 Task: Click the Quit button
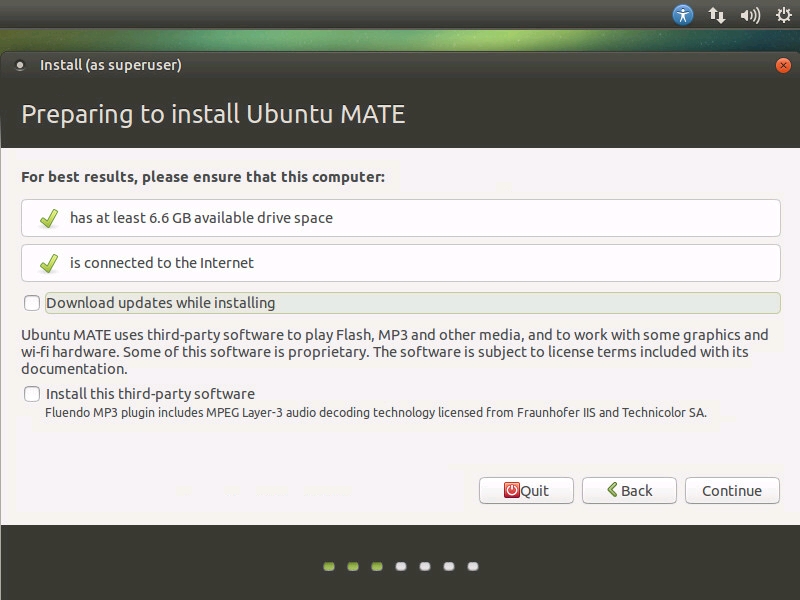(x=526, y=490)
